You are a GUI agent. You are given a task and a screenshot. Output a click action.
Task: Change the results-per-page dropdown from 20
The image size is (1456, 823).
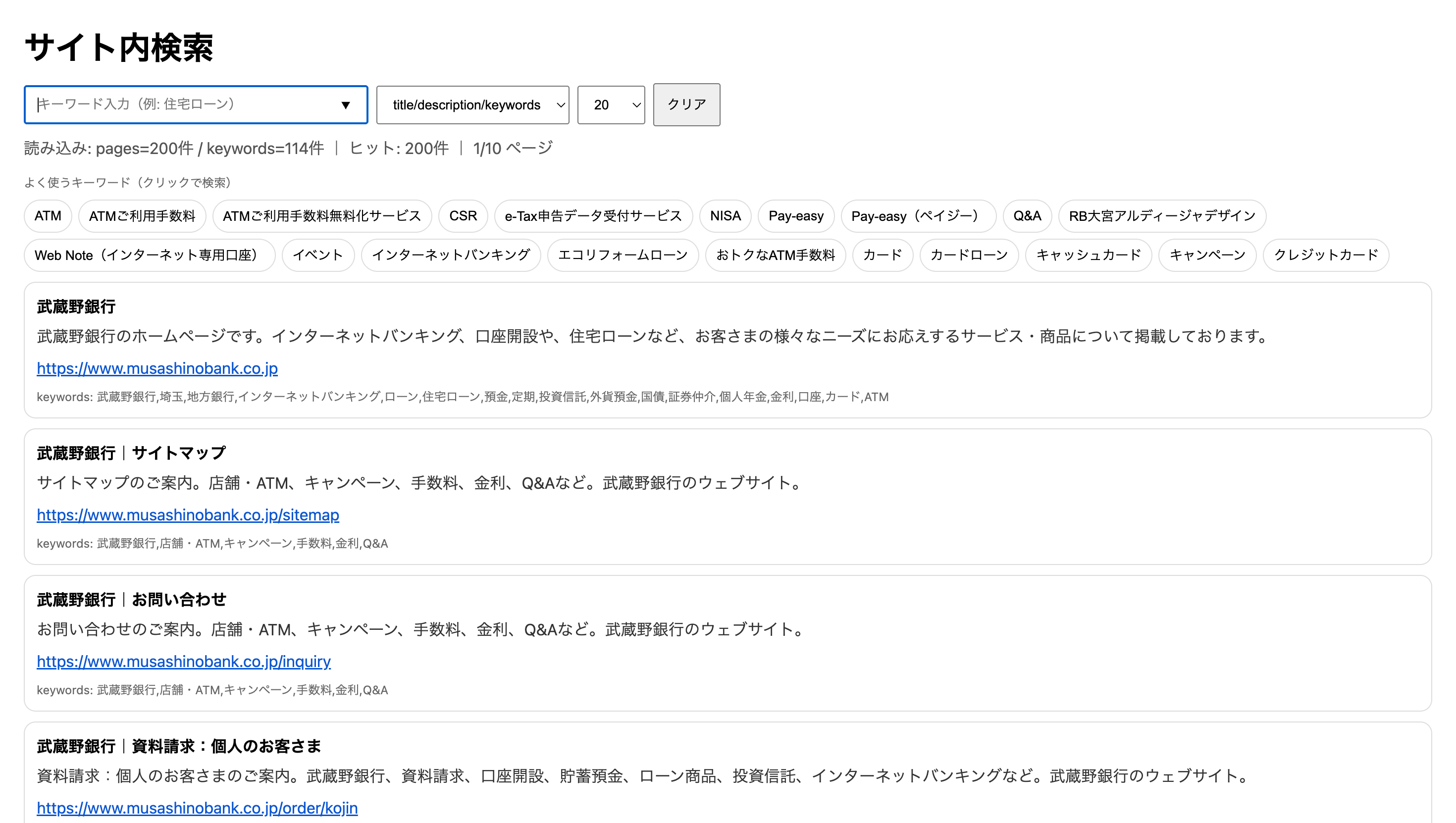[611, 104]
